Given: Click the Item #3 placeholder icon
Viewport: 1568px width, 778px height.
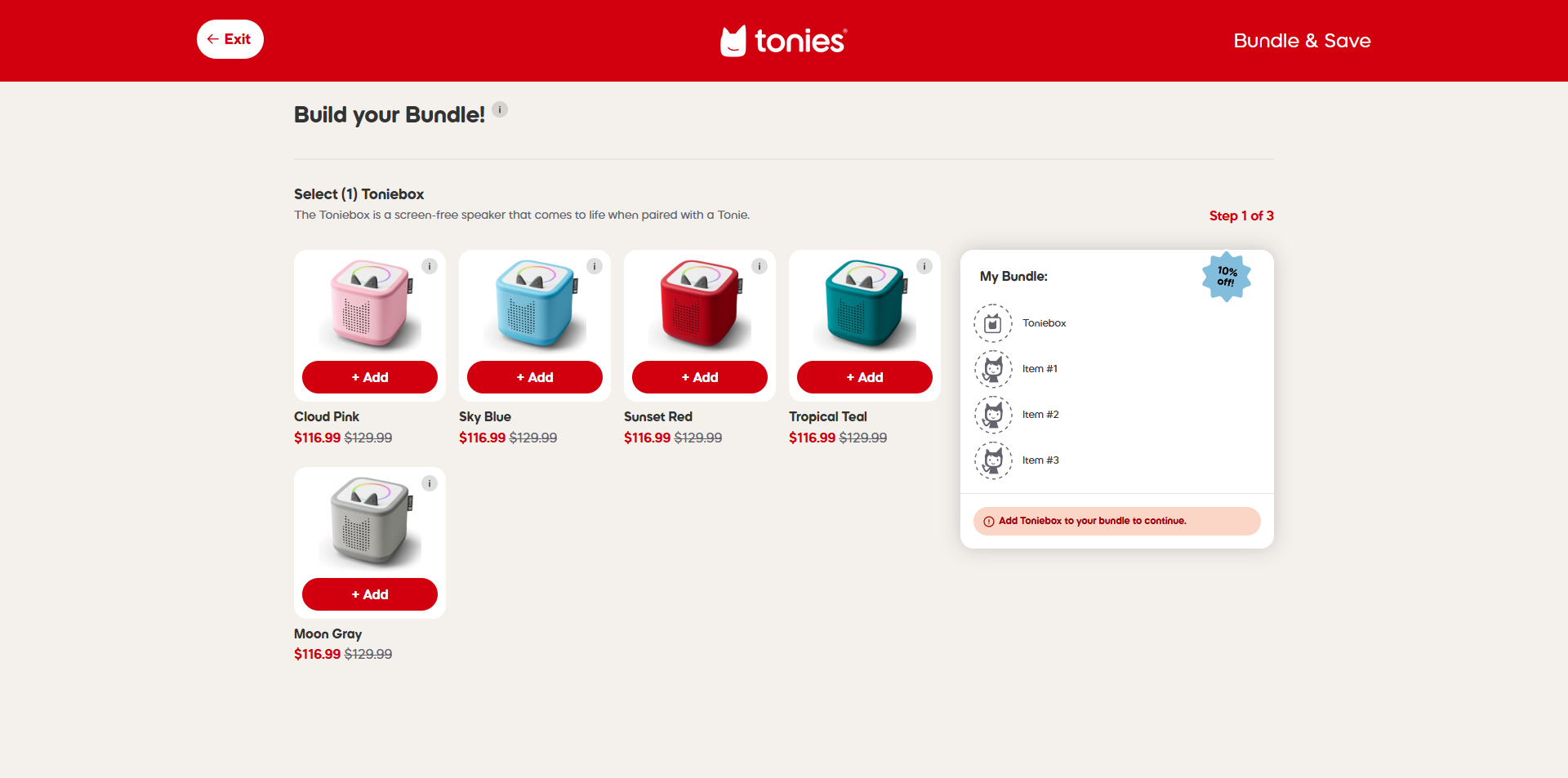Looking at the screenshot, I should point(993,460).
